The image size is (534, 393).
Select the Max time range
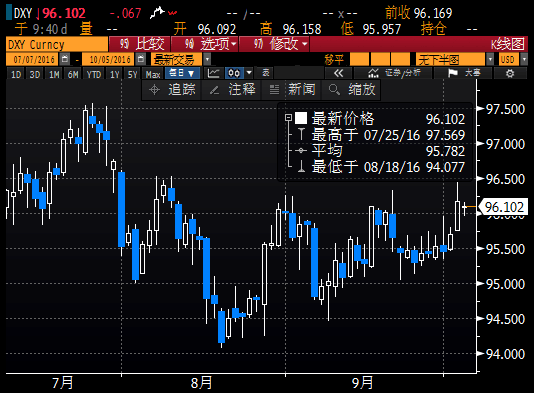pyautogui.click(x=153, y=74)
